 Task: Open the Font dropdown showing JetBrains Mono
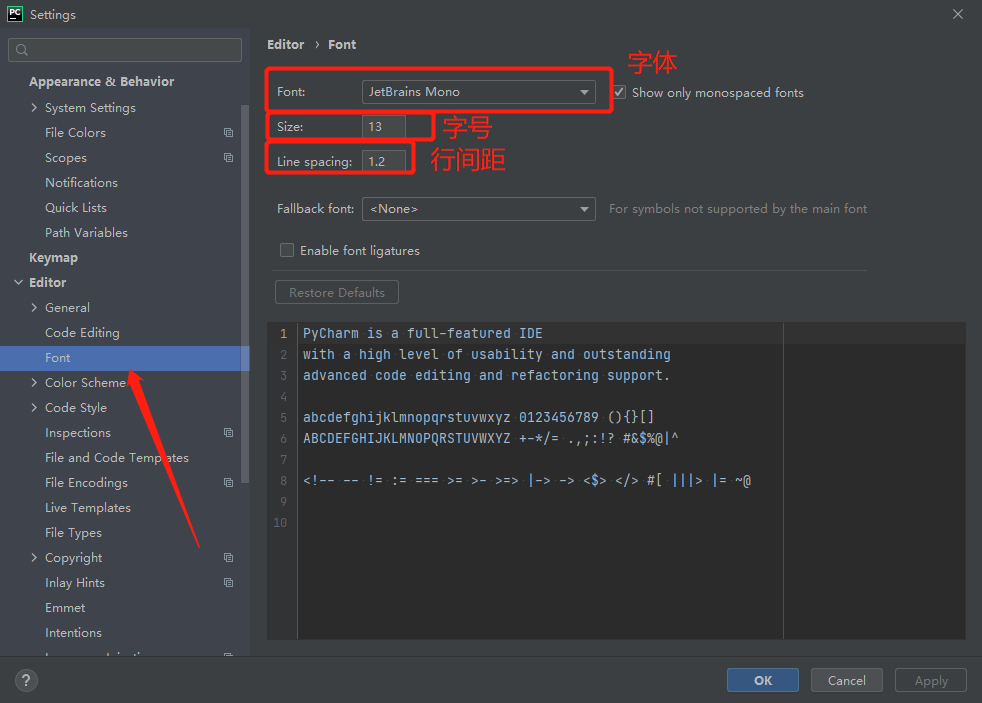pos(478,91)
